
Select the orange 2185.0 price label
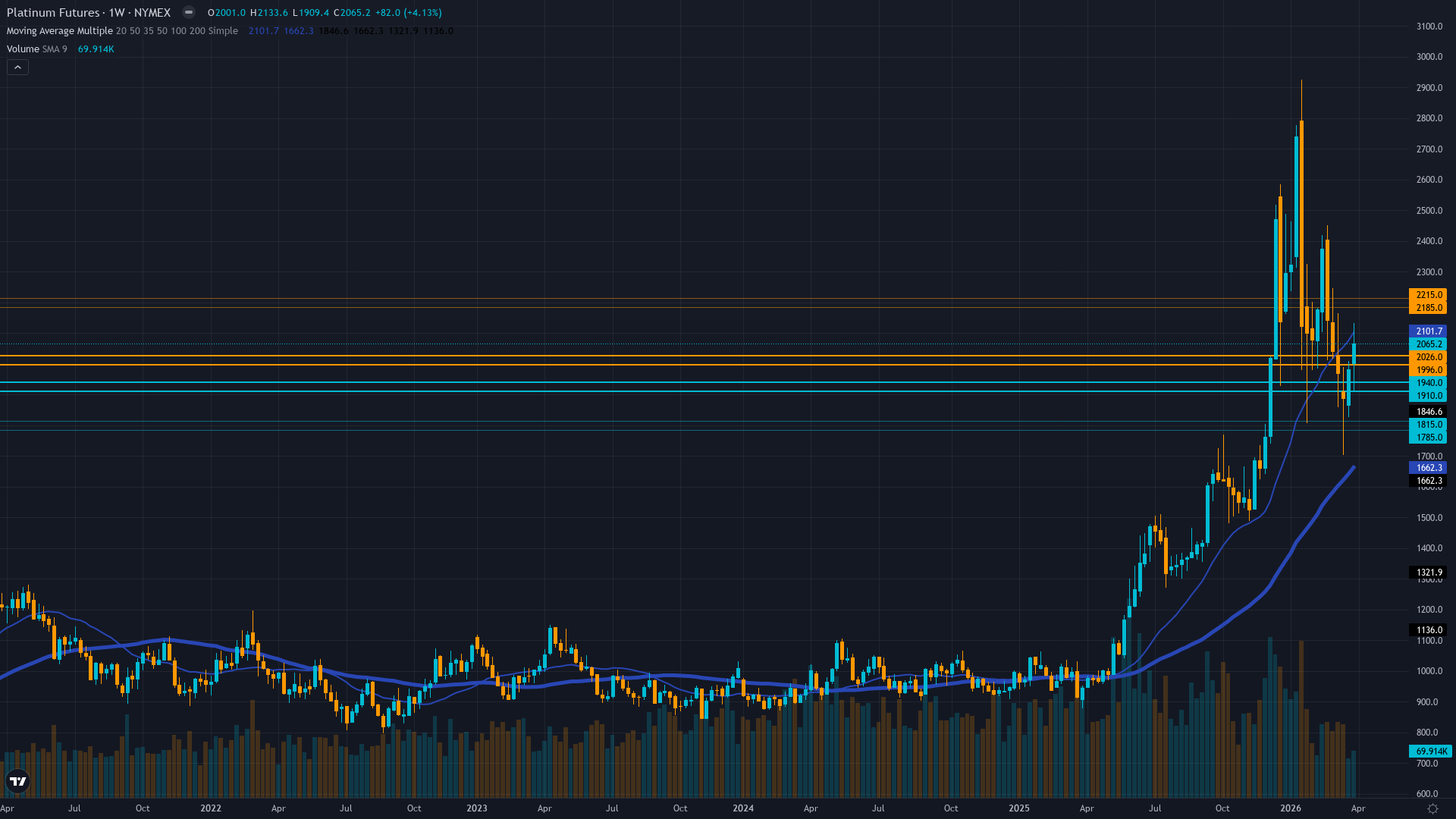(1428, 308)
